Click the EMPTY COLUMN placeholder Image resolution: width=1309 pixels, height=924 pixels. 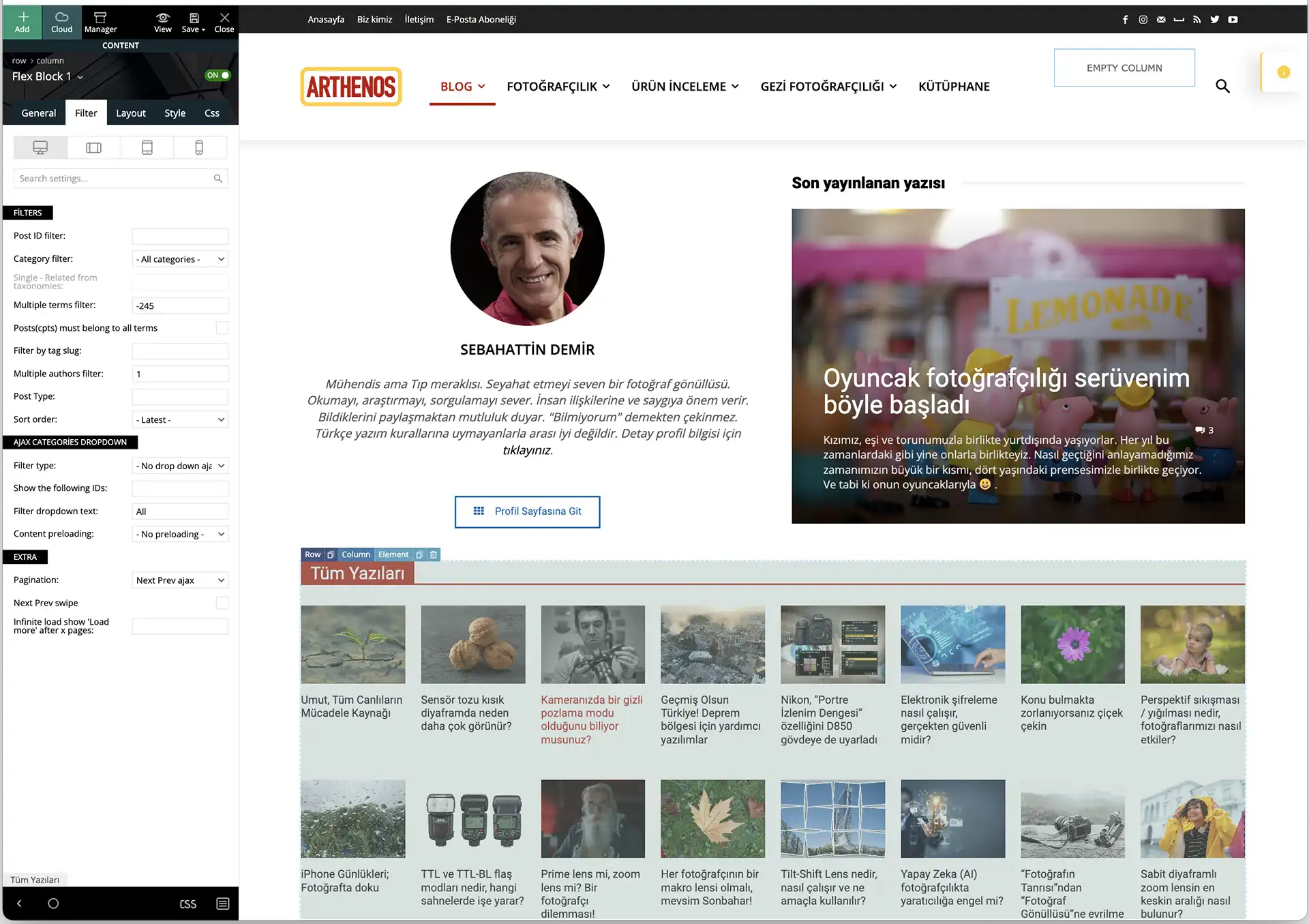1124,68
